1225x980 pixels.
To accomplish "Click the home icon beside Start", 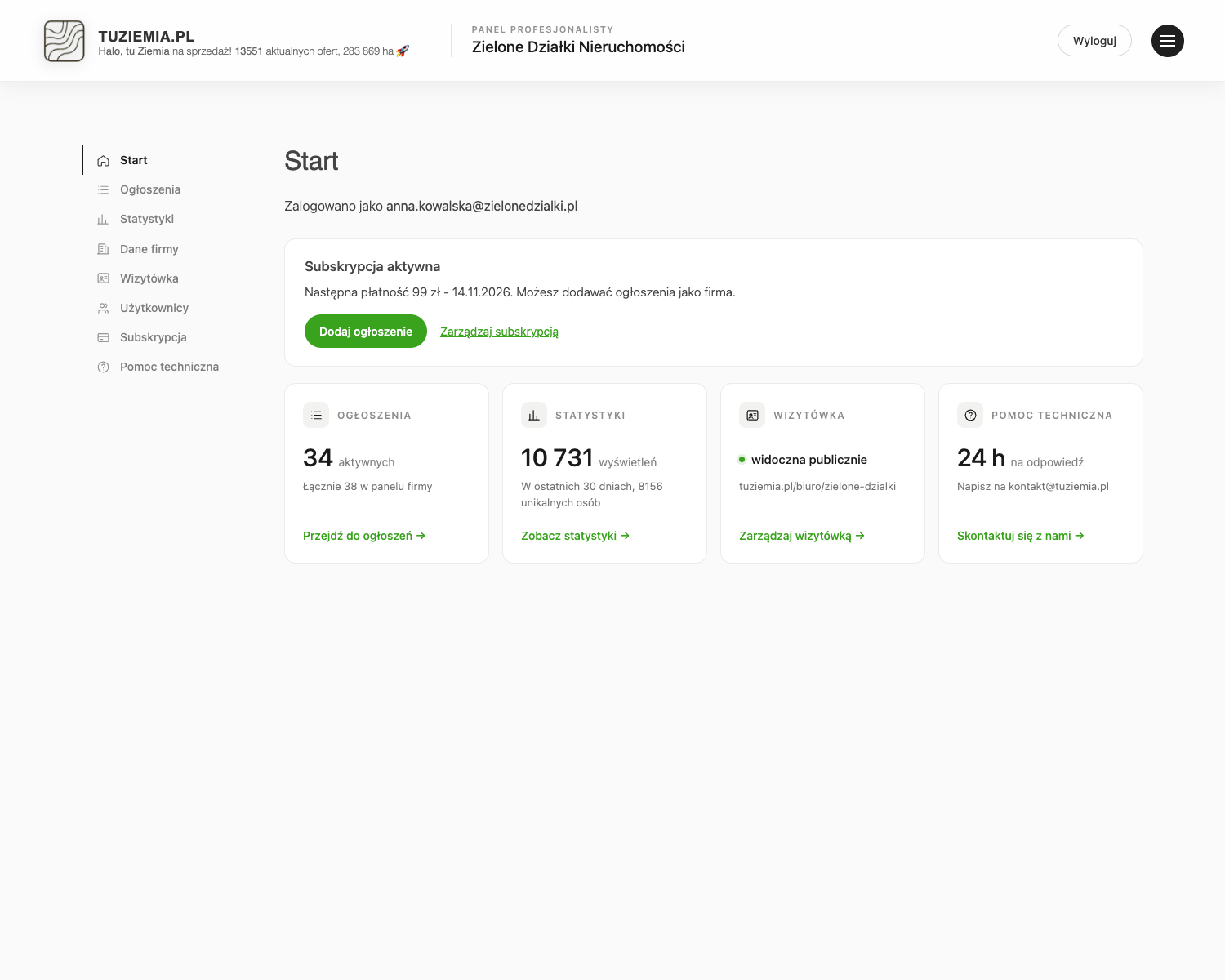I will (x=104, y=161).
